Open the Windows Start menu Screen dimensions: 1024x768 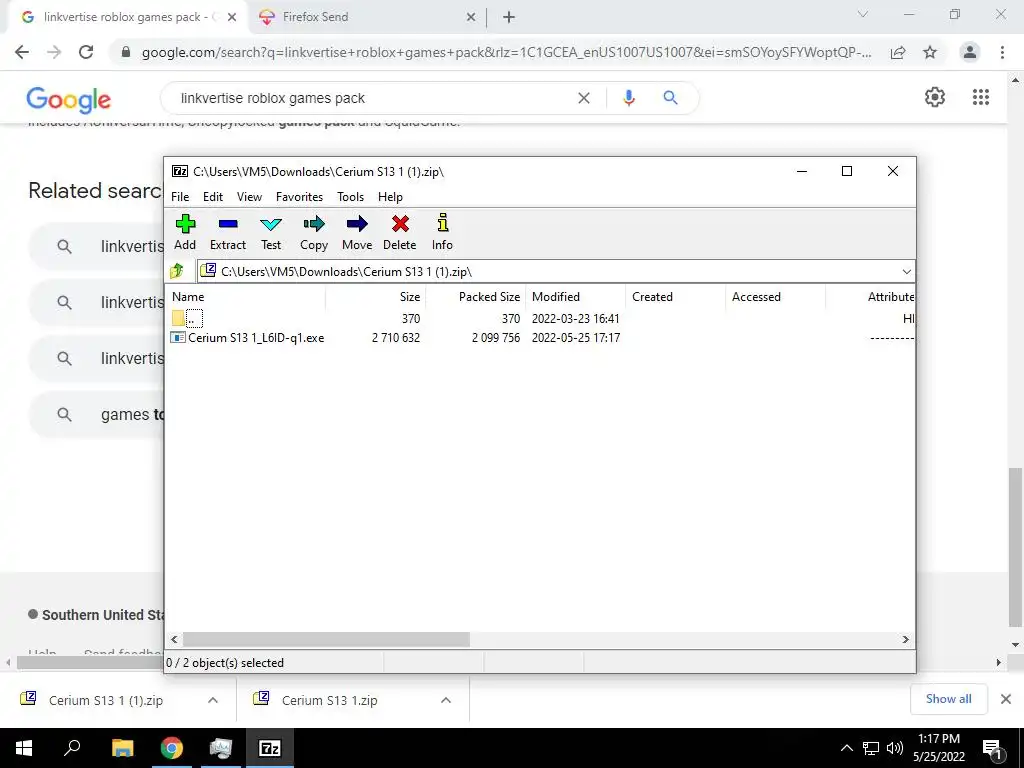click(x=24, y=748)
